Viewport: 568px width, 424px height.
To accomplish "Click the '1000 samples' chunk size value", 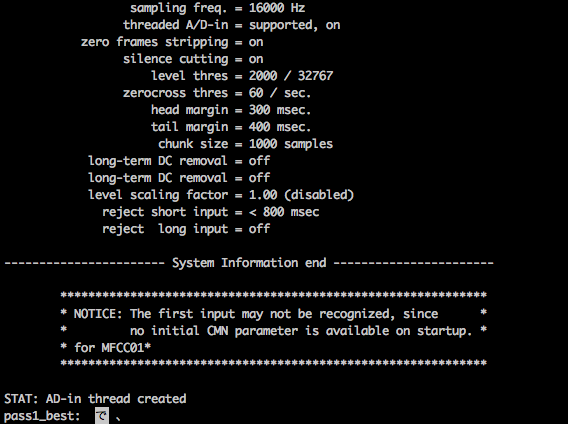I will click(x=291, y=144).
